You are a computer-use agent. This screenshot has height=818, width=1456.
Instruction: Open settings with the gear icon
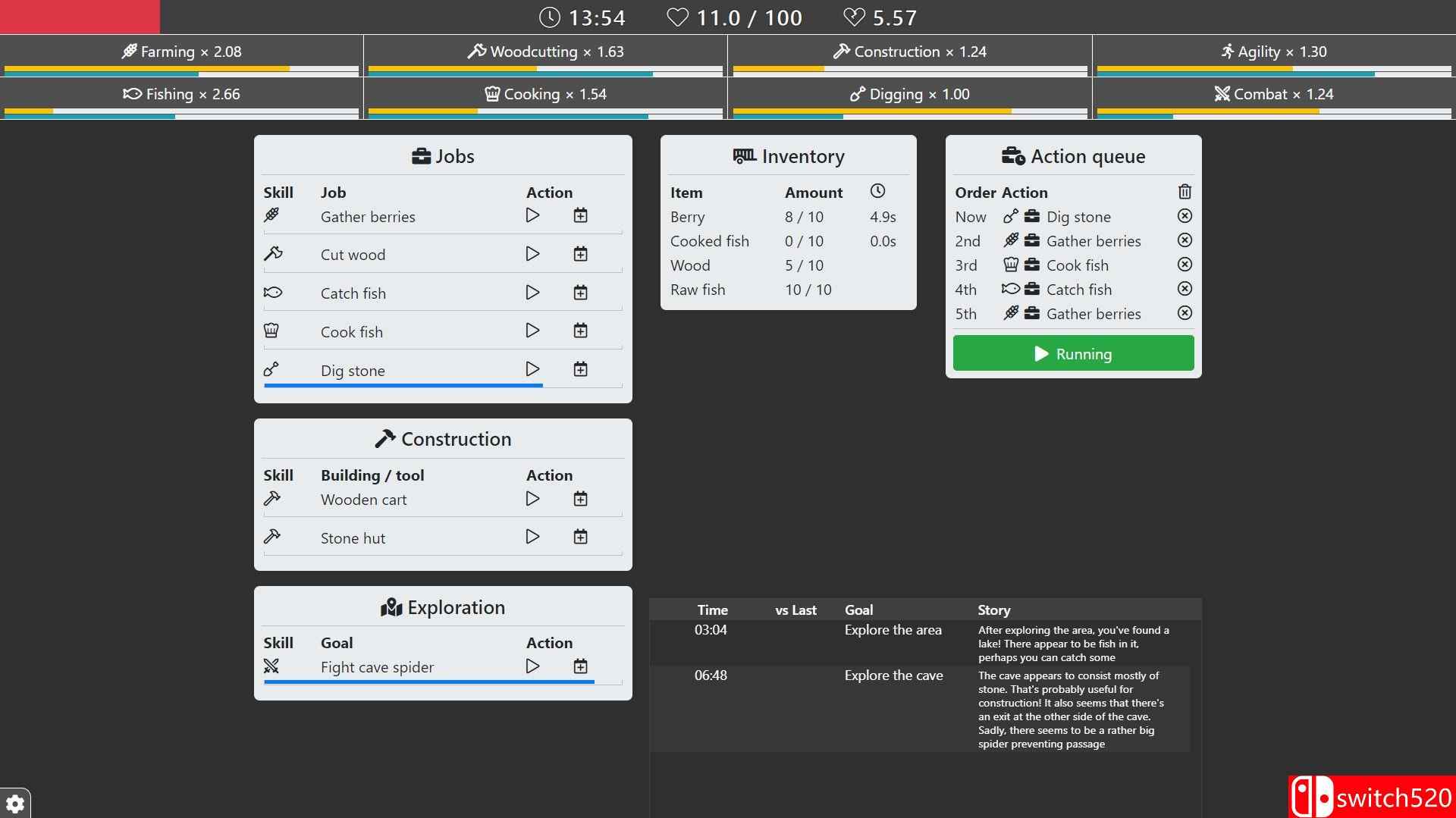click(x=15, y=804)
